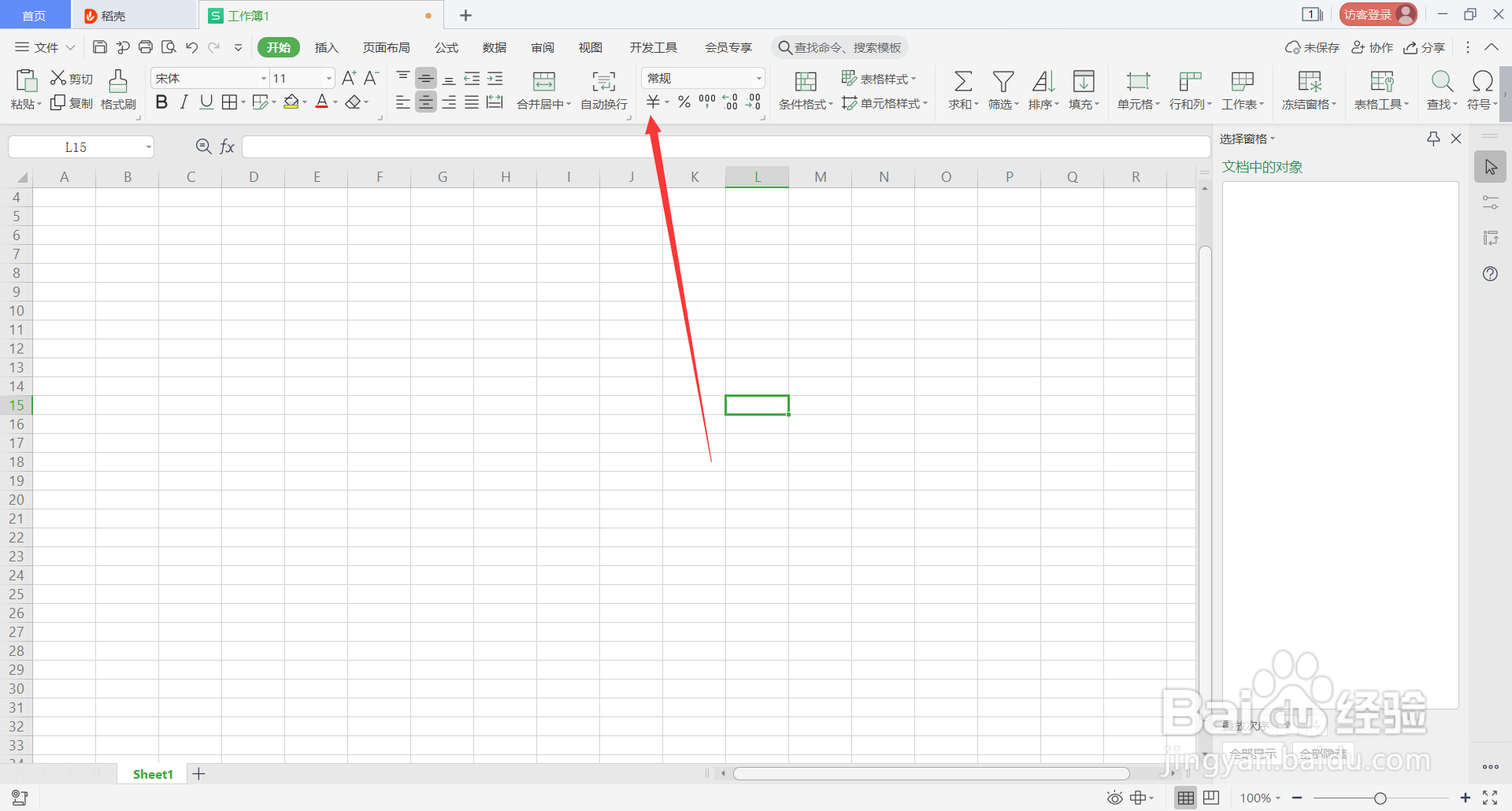The width and height of the screenshot is (1512, 811).
Task: Apply currency number format icon
Action: tap(654, 101)
